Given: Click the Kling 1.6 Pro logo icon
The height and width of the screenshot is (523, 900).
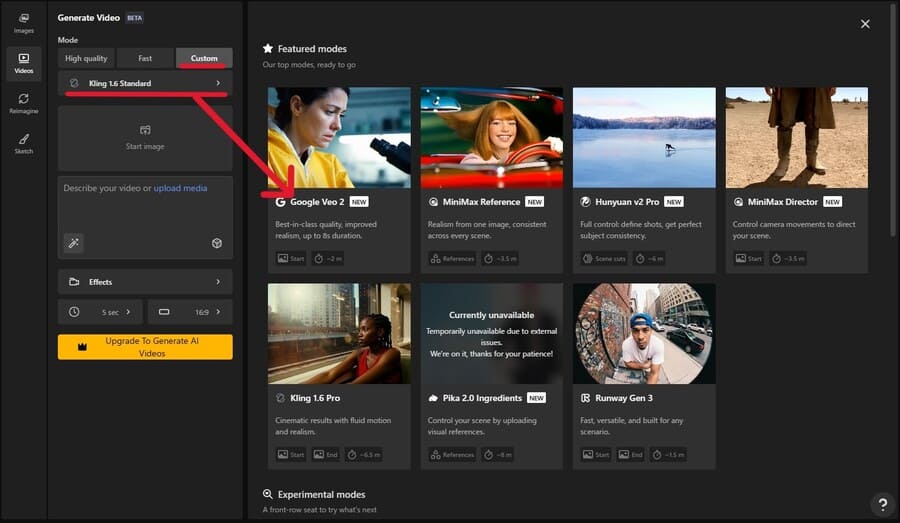Looking at the screenshot, I should (280, 398).
